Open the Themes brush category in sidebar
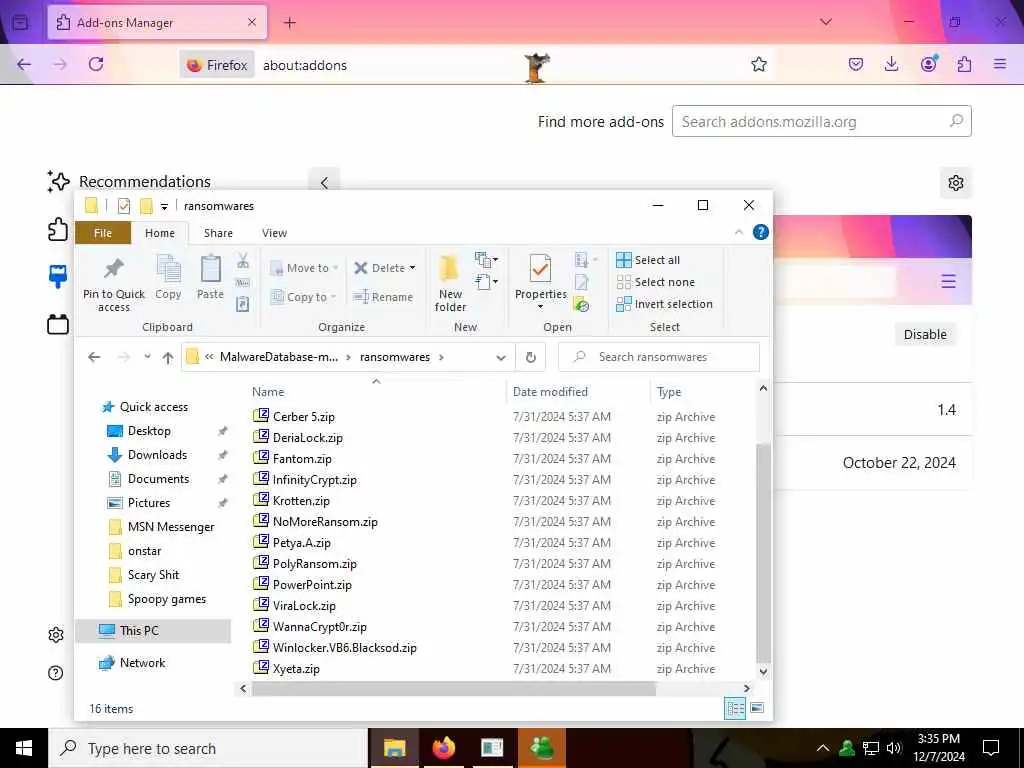The width and height of the screenshot is (1024, 768). pyautogui.click(x=57, y=276)
